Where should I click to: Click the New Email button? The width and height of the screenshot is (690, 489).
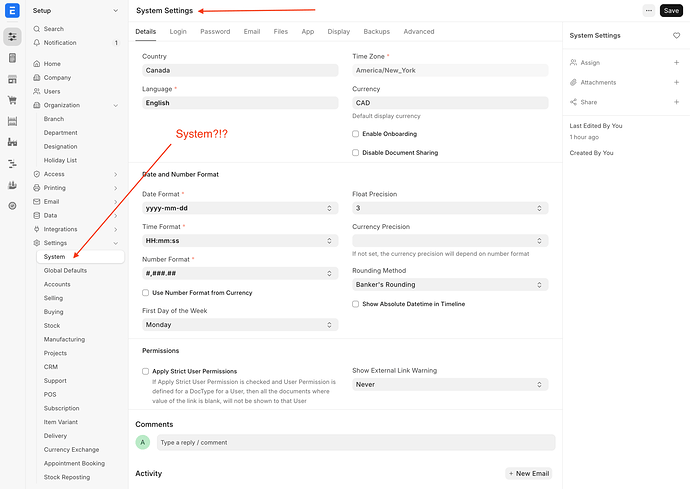coord(529,474)
